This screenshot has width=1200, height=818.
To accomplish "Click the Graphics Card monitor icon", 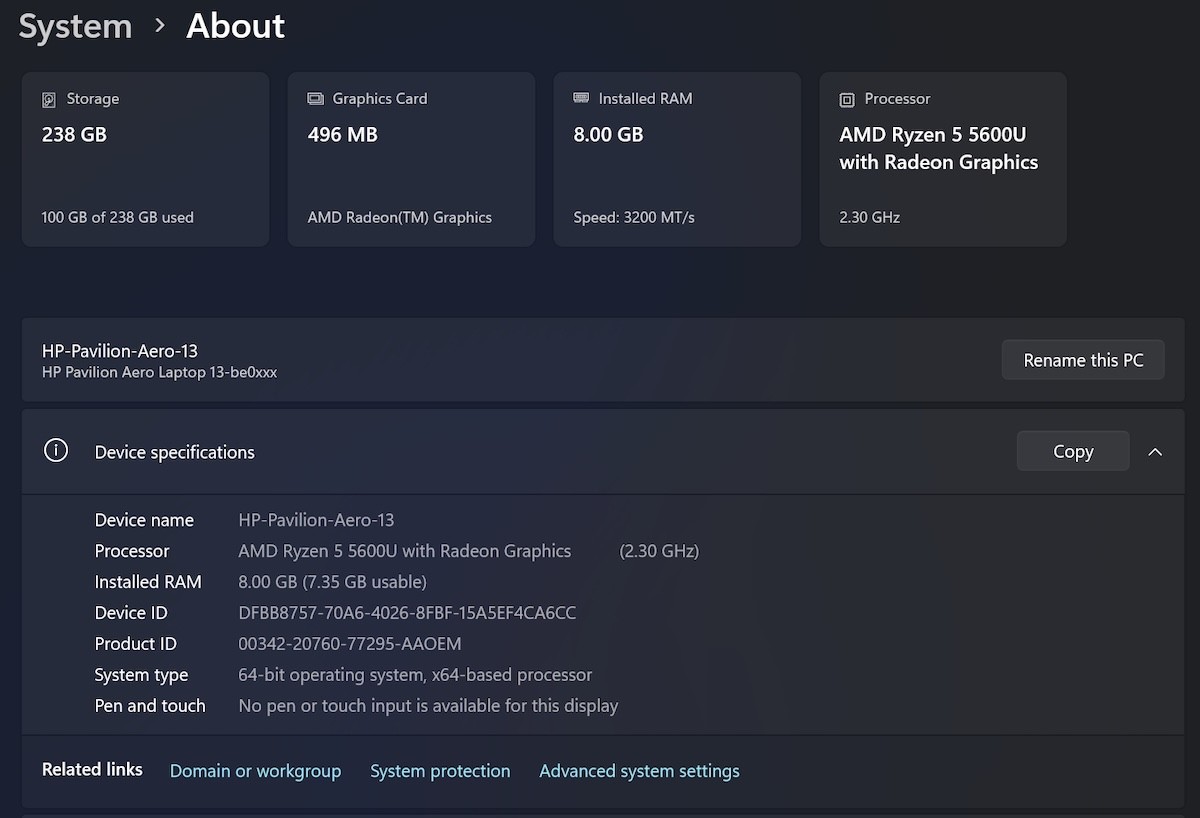I will coord(315,99).
